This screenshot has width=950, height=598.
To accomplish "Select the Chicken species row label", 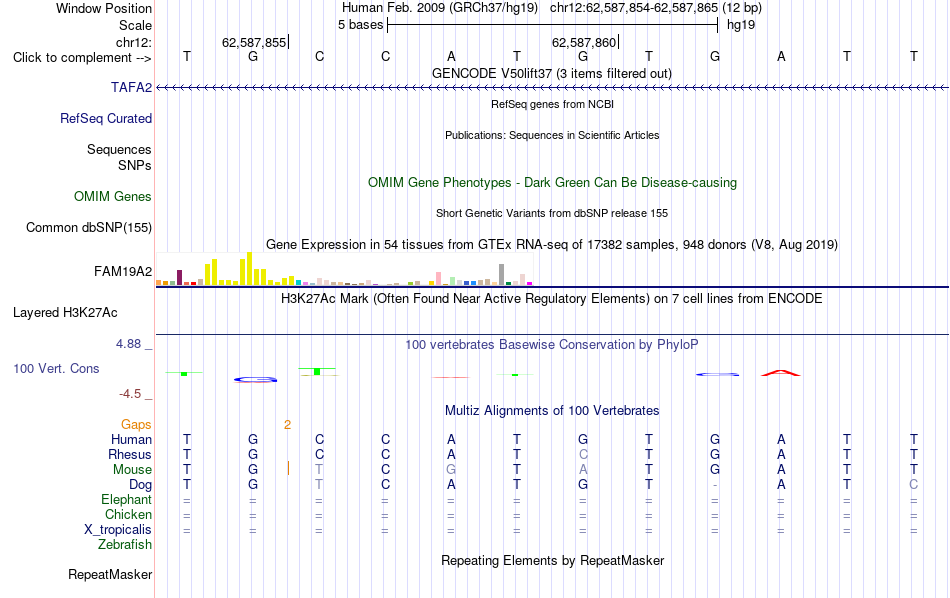I will coord(128,514).
